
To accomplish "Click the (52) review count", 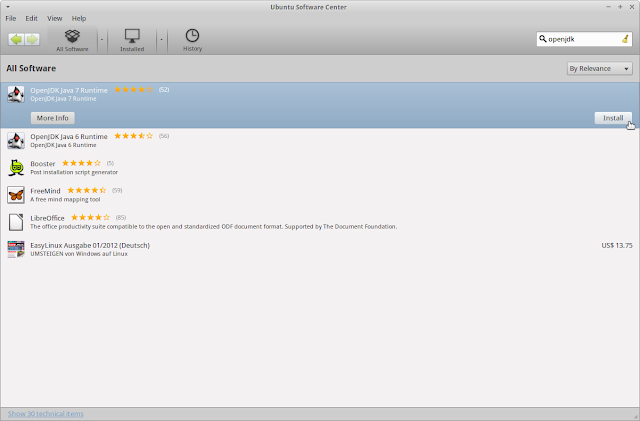I will tap(164, 89).
